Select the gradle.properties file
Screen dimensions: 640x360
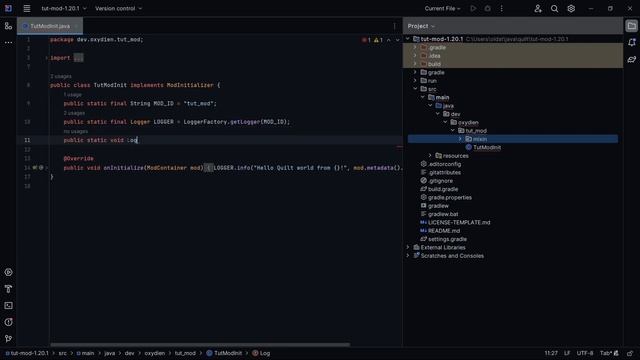pyautogui.click(x=449, y=198)
